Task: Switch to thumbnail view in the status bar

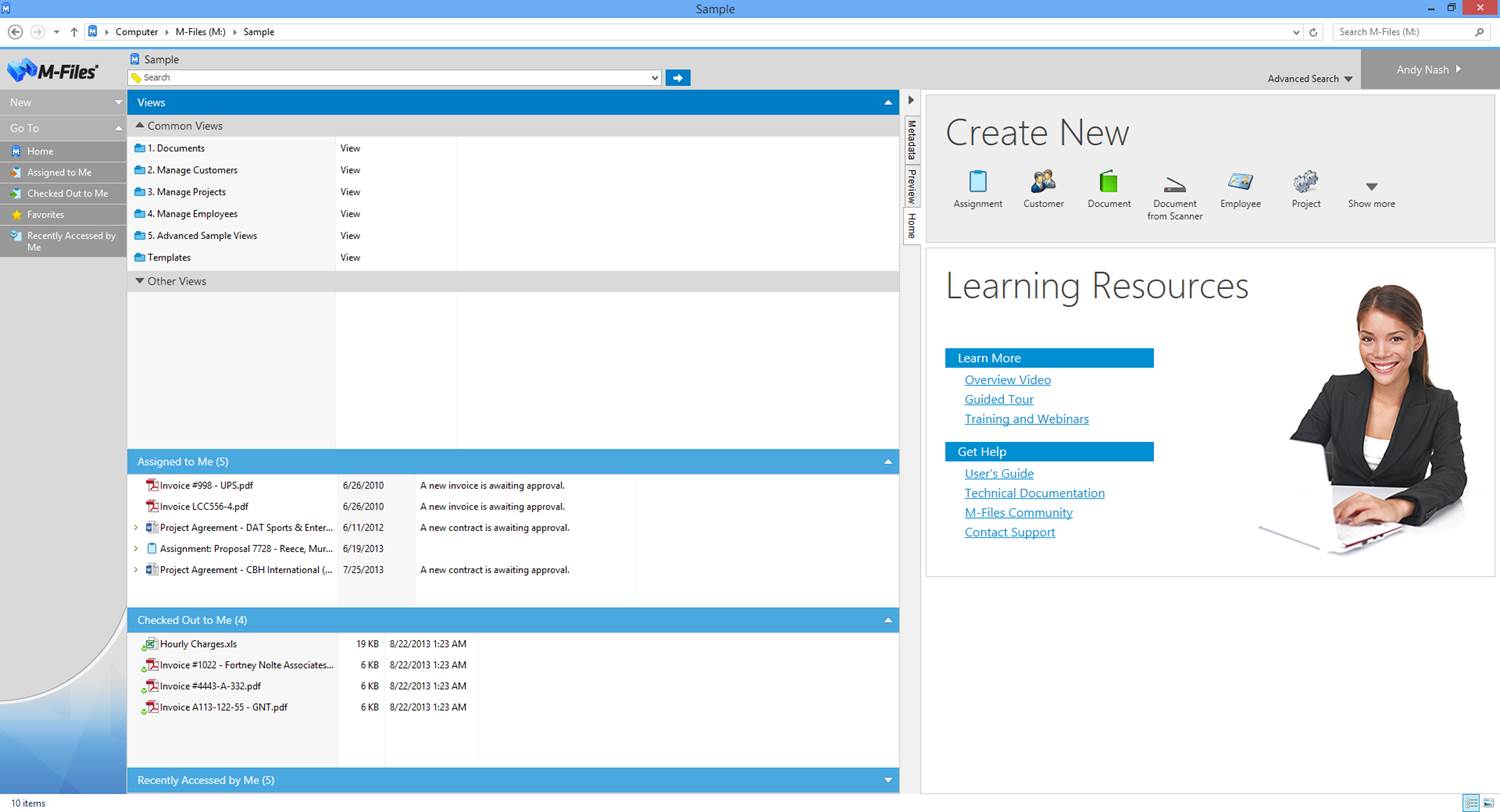Action: (1489, 803)
